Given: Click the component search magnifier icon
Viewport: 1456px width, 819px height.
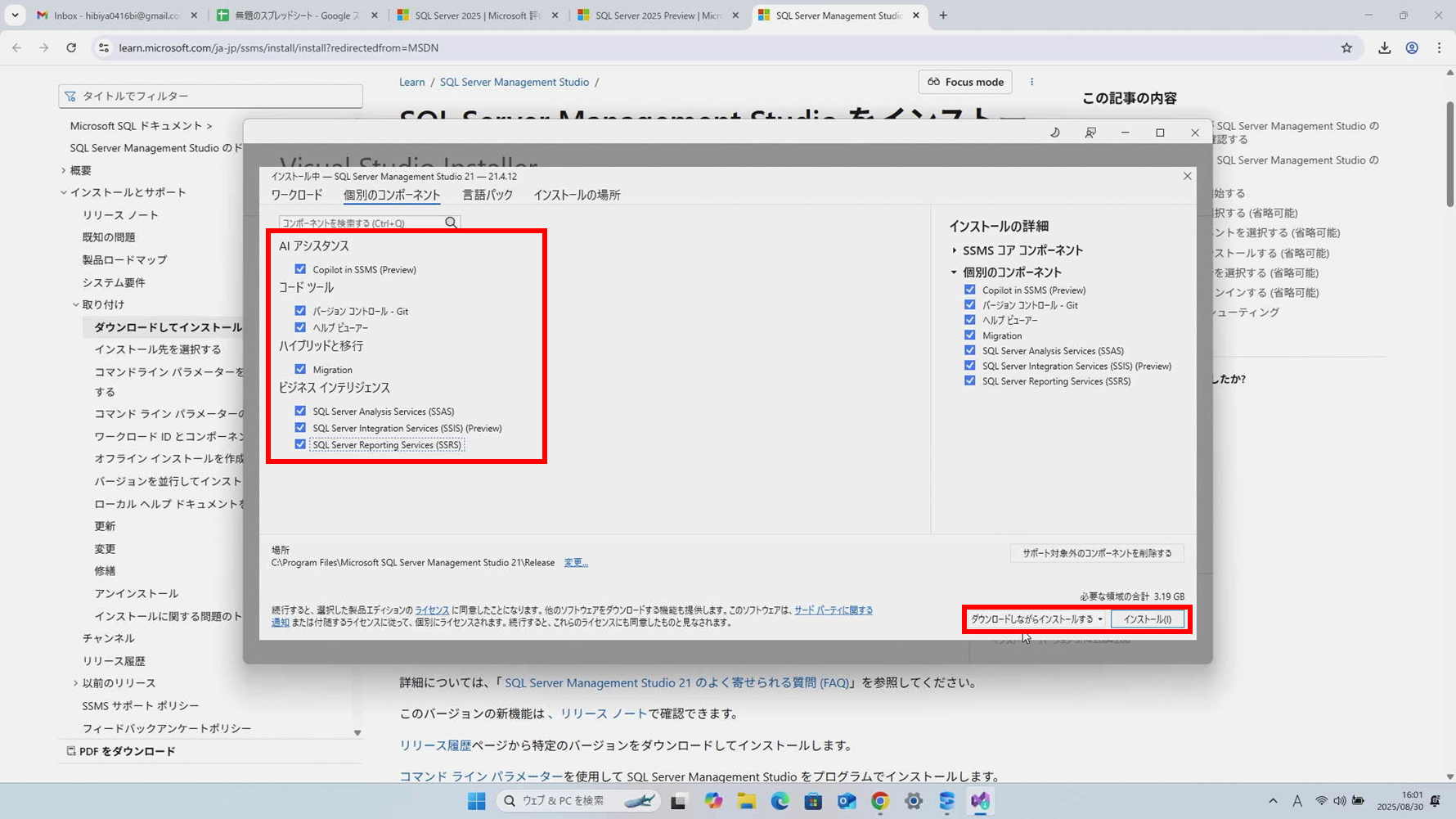Looking at the screenshot, I should (x=451, y=222).
